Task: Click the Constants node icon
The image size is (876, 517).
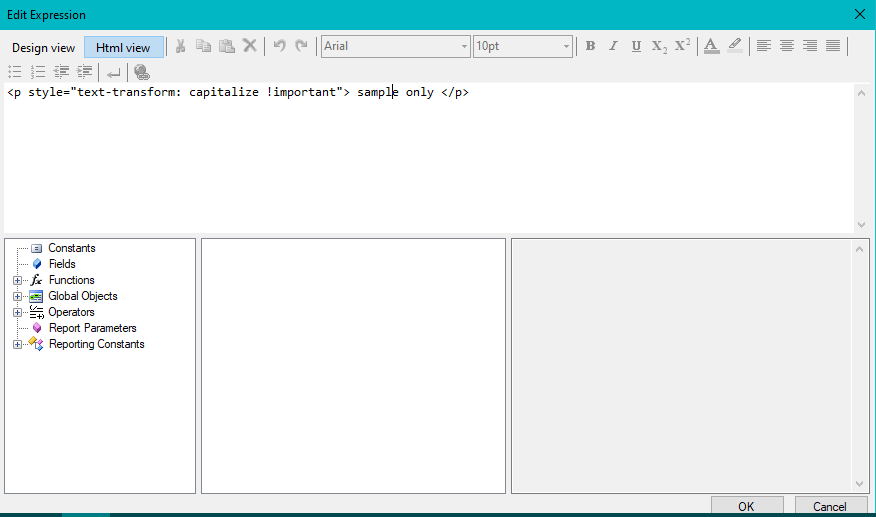Action: tap(36, 248)
